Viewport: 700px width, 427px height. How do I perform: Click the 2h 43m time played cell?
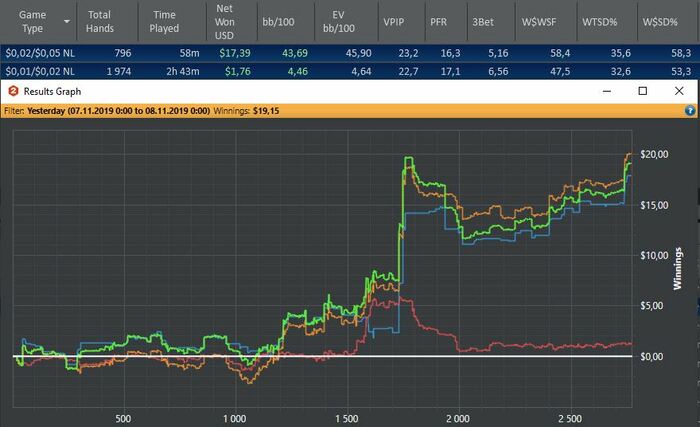tap(183, 71)
